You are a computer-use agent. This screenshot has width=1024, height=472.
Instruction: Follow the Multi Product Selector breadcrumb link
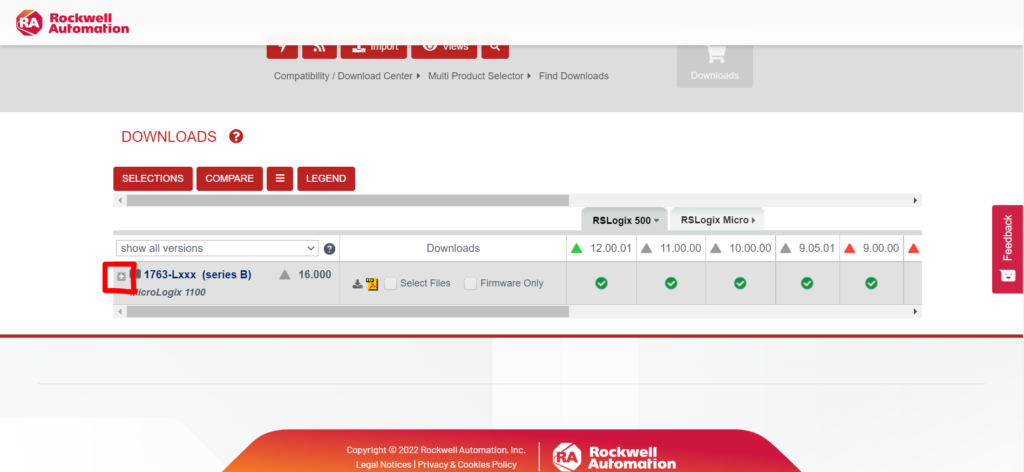point(476,76)
